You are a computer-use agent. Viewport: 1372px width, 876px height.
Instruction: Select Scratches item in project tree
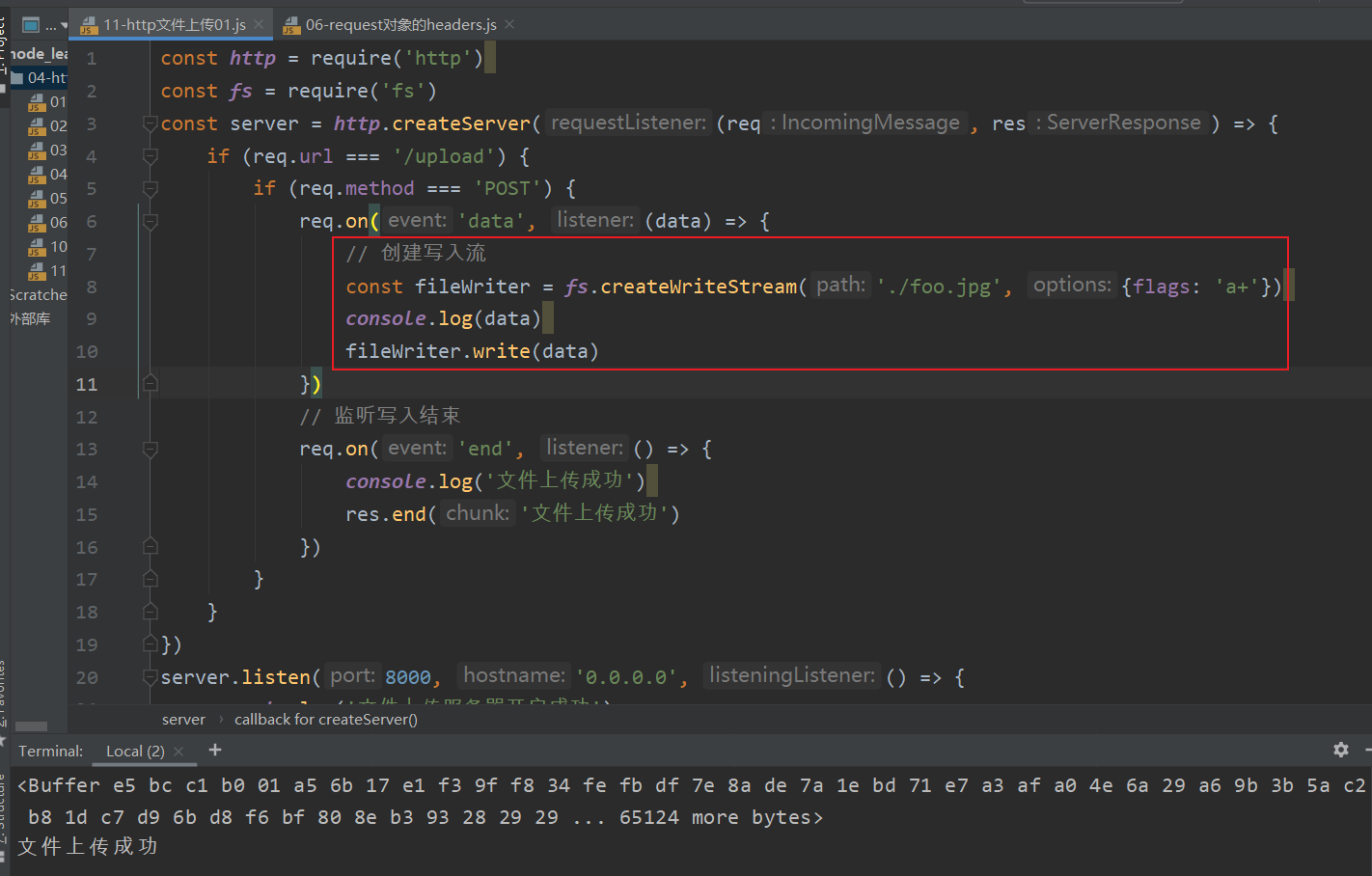click(x=39, y=294)
